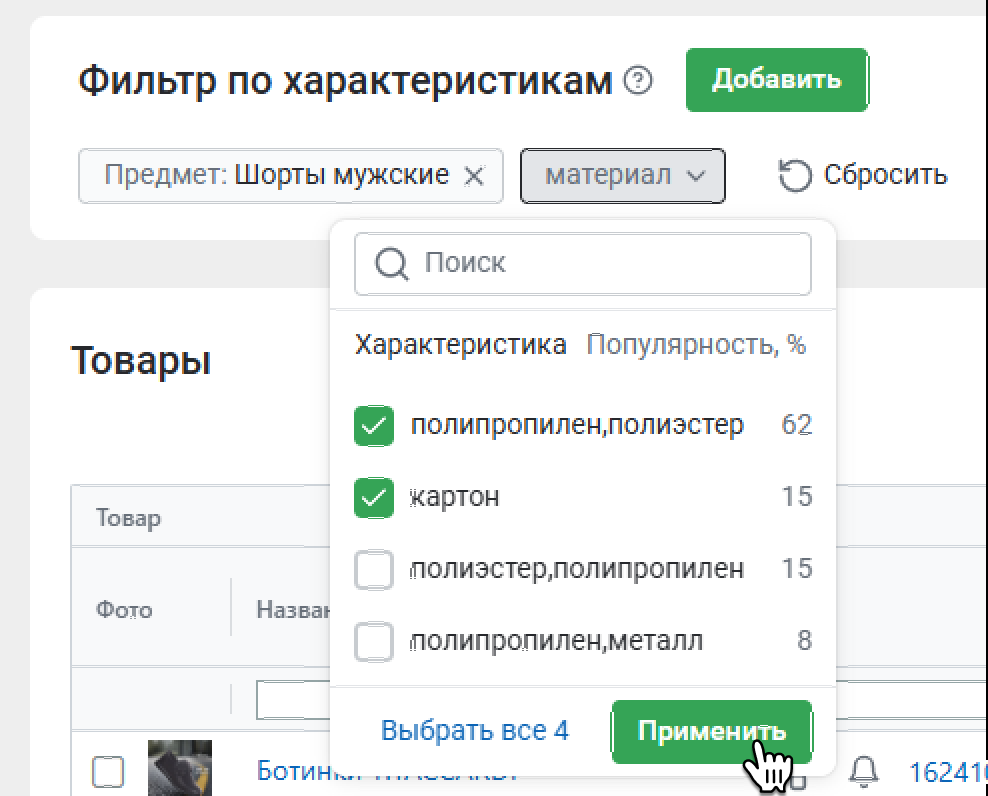The width and height of the screenshot is (988, 796).
Task: Click the Характеристика column header
Action: [x=461, y=345]
